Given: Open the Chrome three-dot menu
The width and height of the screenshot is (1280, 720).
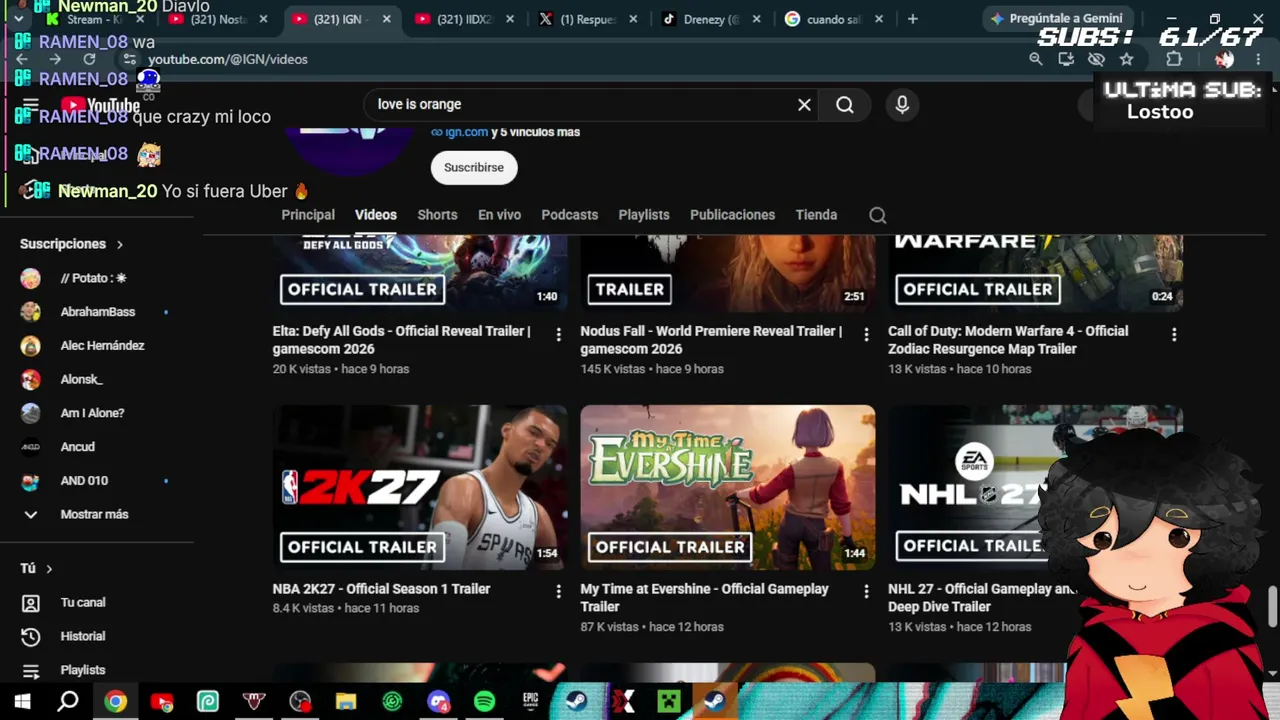Looking at the screenshot, I should [1258, 59].
